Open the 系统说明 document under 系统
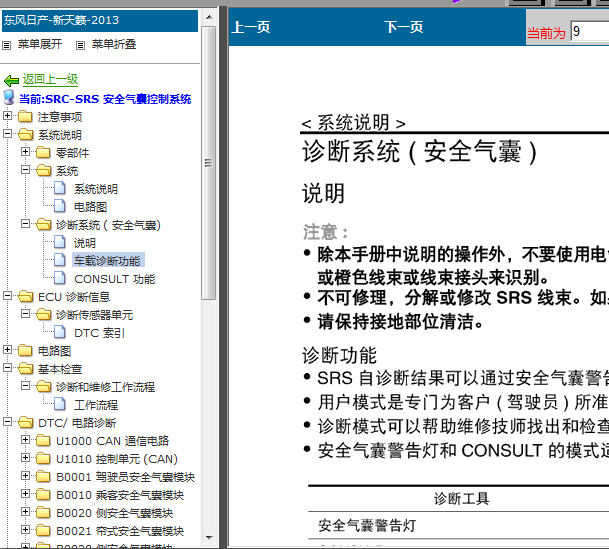 tap(96, 189)
